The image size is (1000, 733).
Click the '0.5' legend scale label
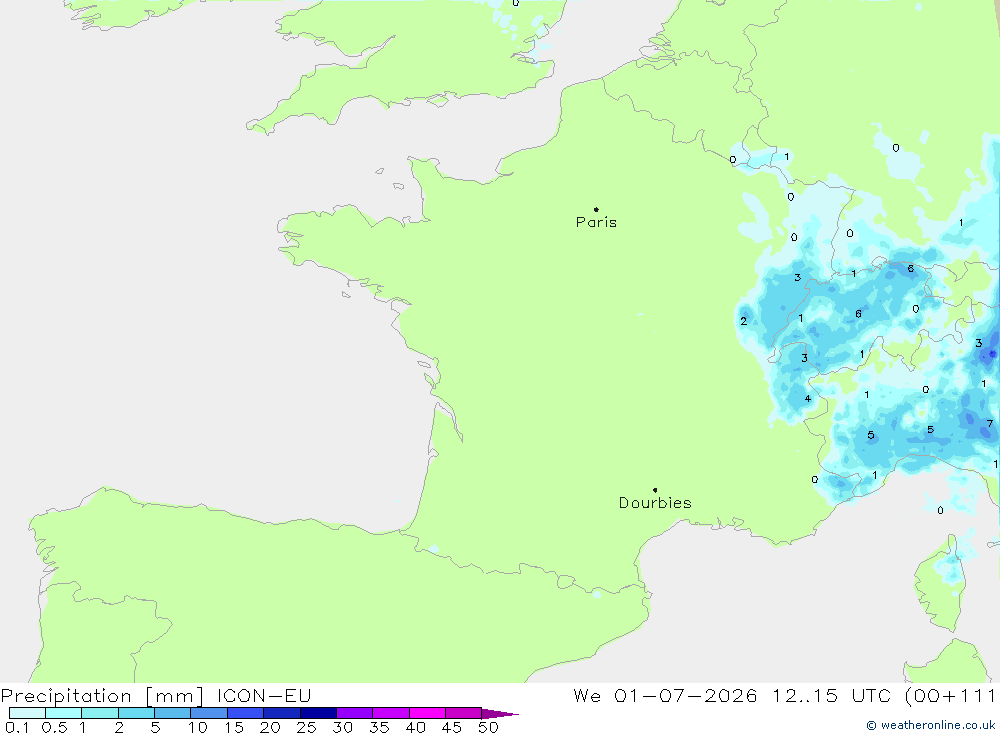tap(54, 727)
